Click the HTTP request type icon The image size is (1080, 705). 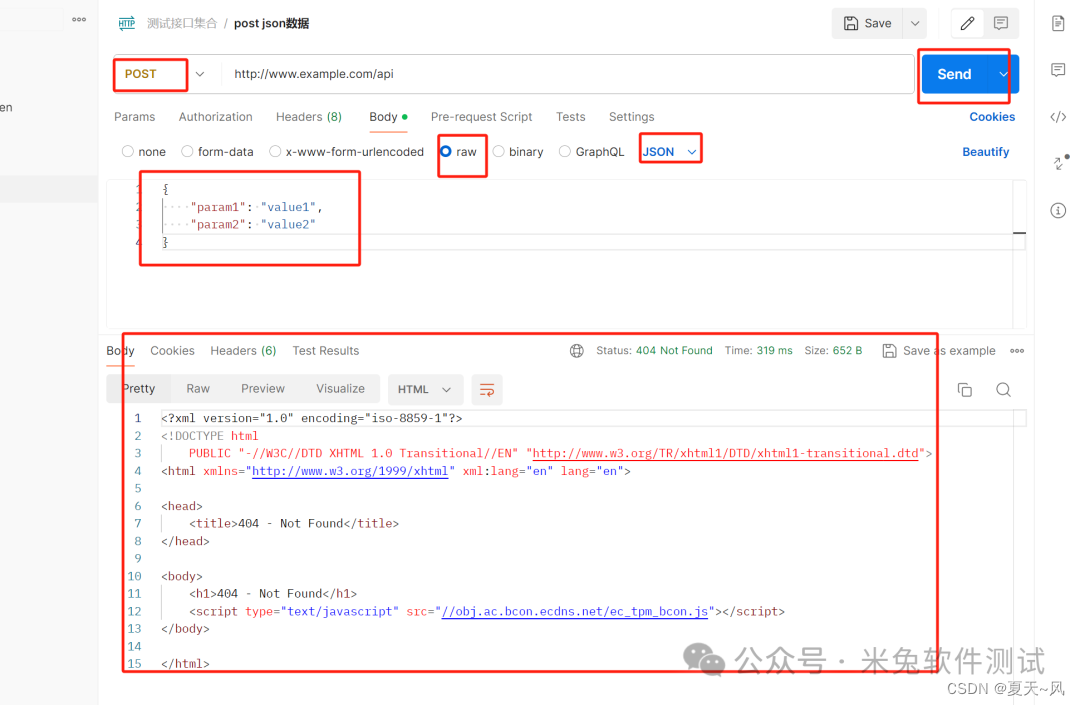127,23
